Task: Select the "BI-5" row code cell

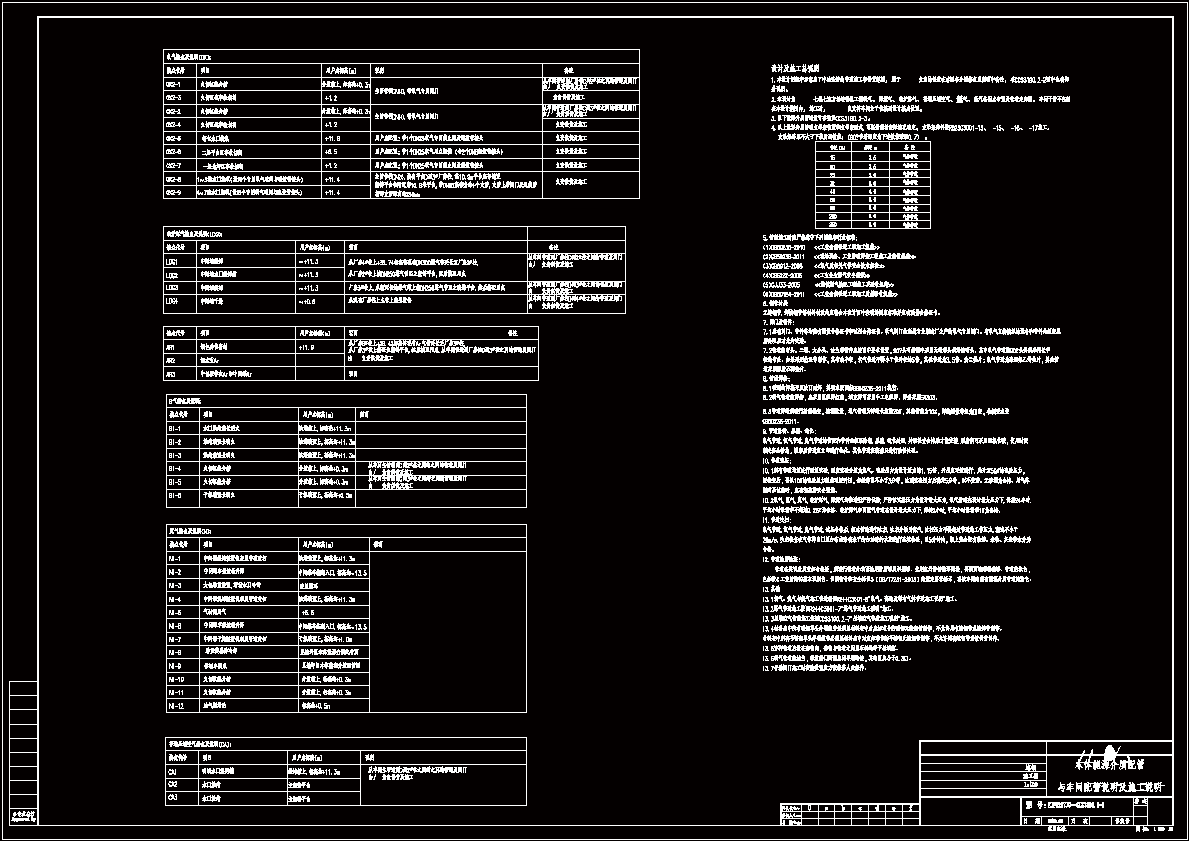Action: click(x=183, y=482)
